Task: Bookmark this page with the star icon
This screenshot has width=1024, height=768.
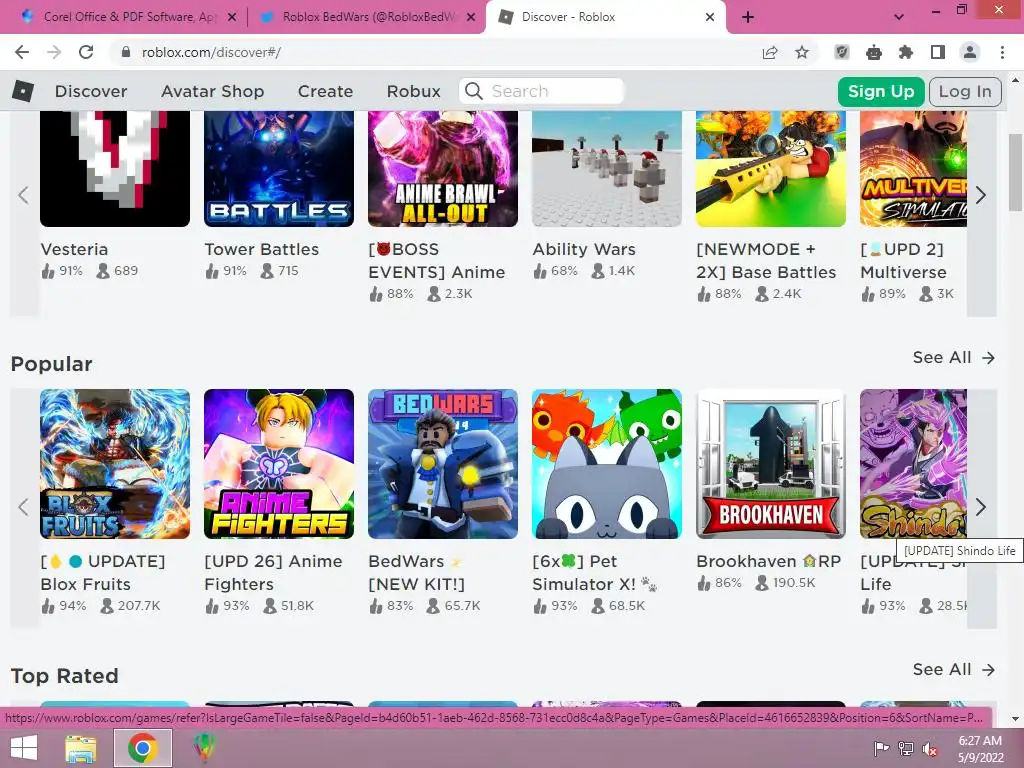Action: click(x=802, y=52)
